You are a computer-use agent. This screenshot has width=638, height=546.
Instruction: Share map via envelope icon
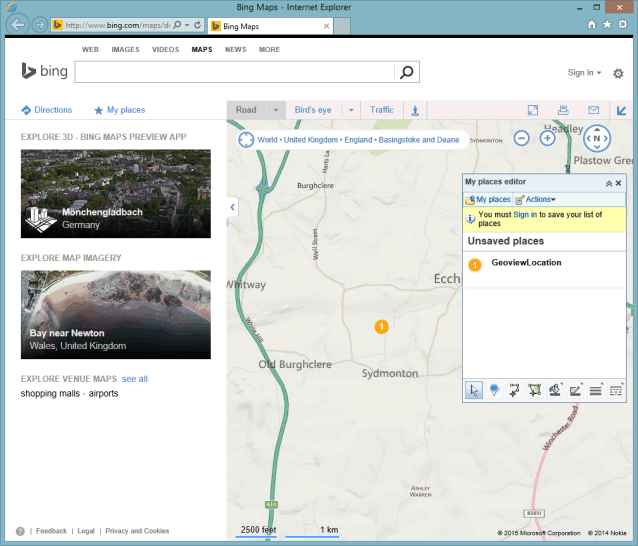(x=594, y=110)
